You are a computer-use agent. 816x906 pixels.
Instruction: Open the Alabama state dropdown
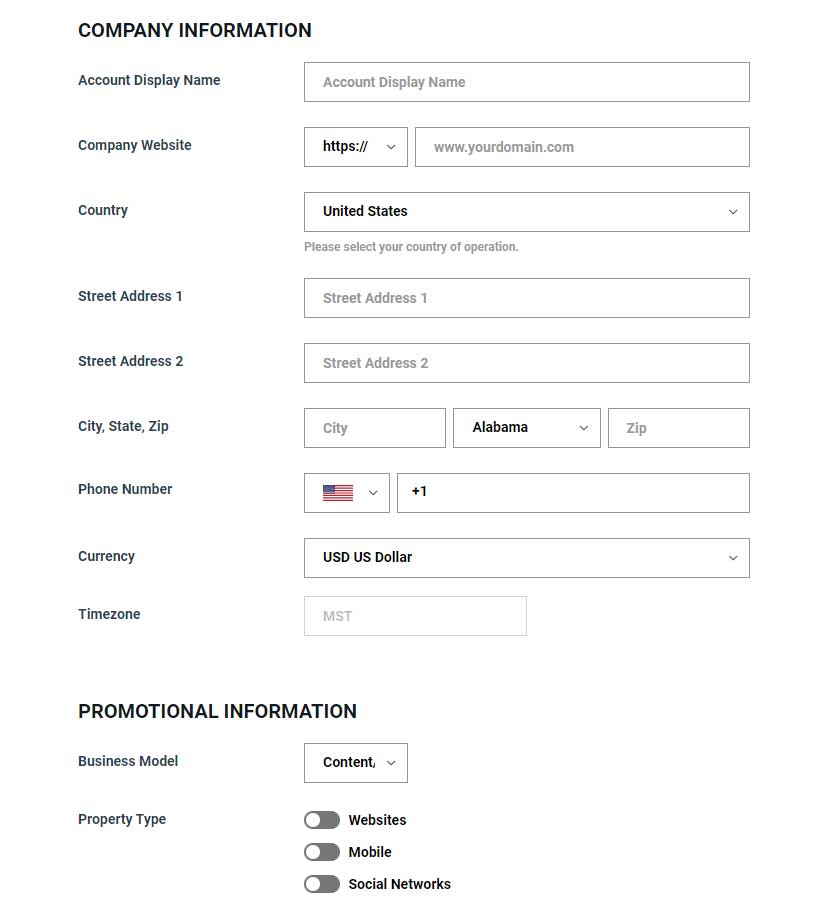pyautogui.click(x=527, y=428)
